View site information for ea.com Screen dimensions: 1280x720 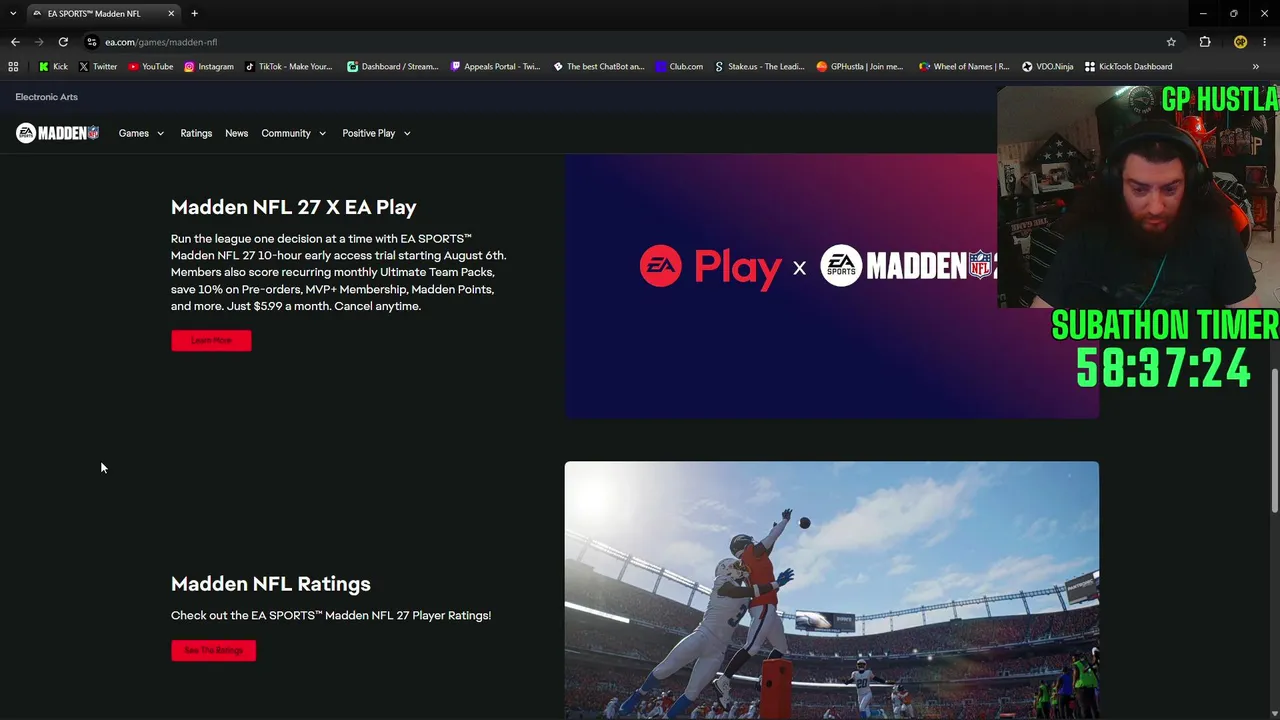92,42
